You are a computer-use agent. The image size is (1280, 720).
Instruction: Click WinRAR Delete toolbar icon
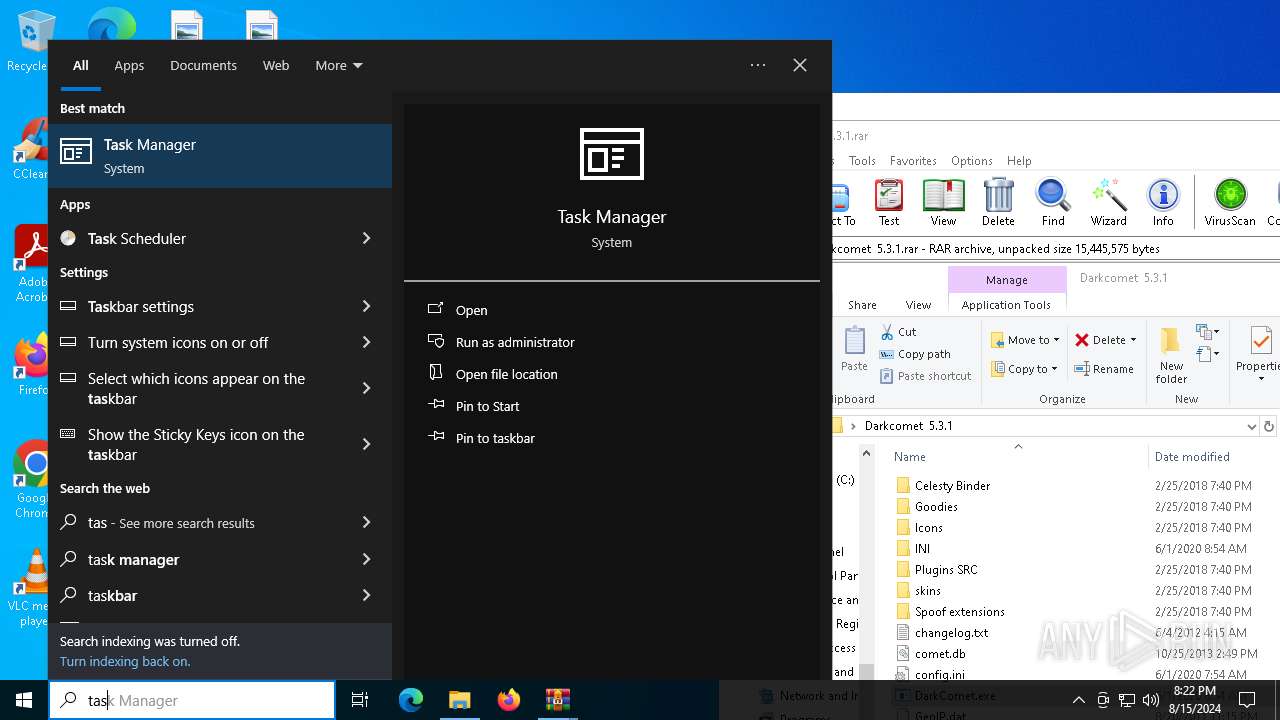998,203
